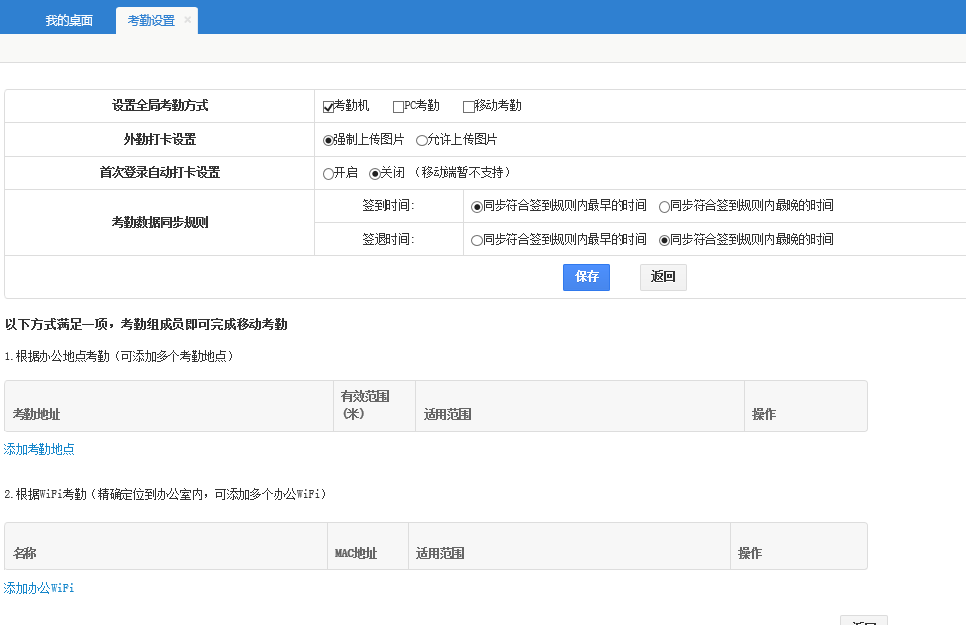Image resolution: width=966 pixels, height=625 pixels.
Task: Click the 返回 button beside 保存
Action: click(663, 277)
